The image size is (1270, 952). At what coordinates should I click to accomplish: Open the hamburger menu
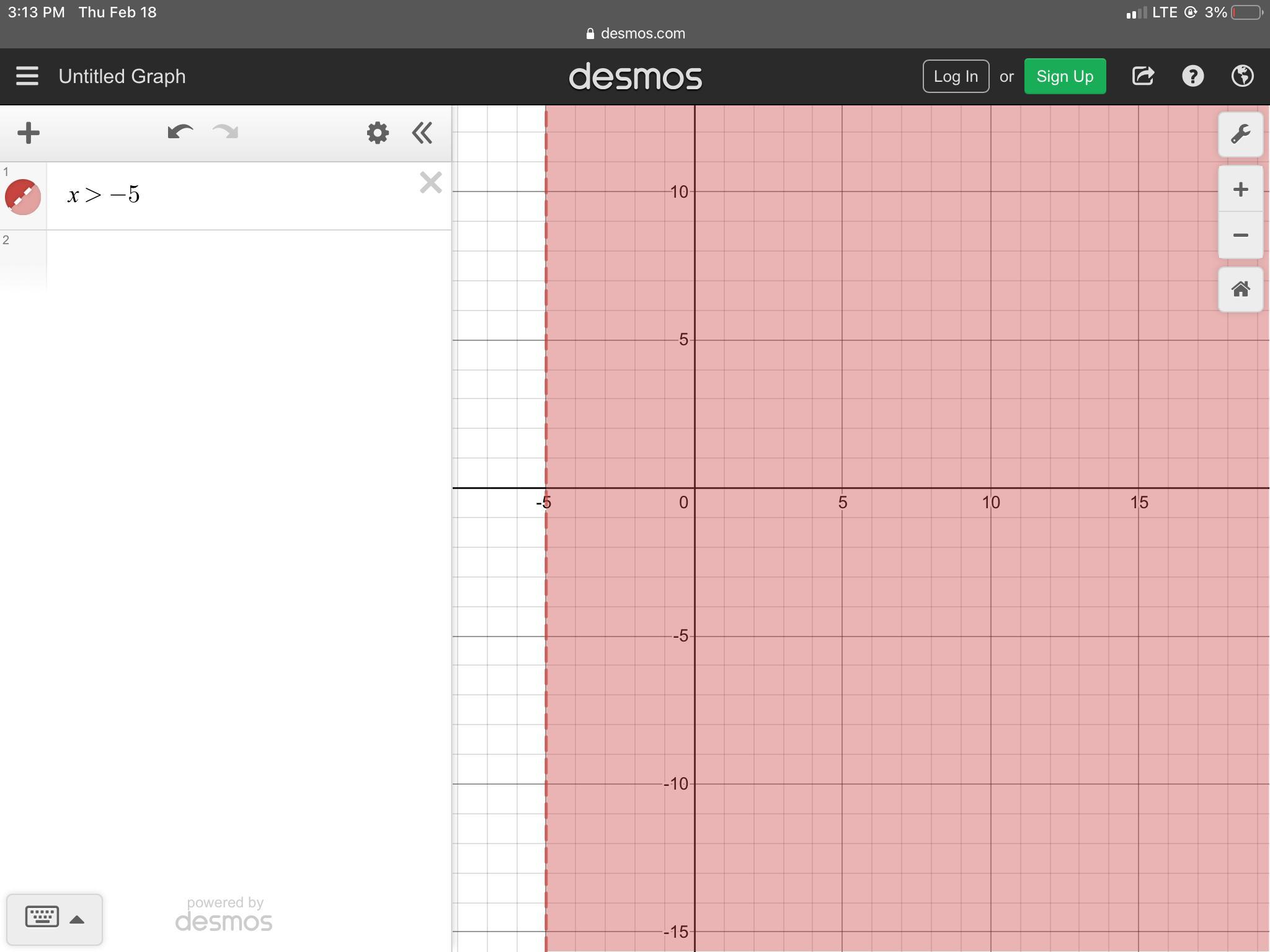coord(27,76)
